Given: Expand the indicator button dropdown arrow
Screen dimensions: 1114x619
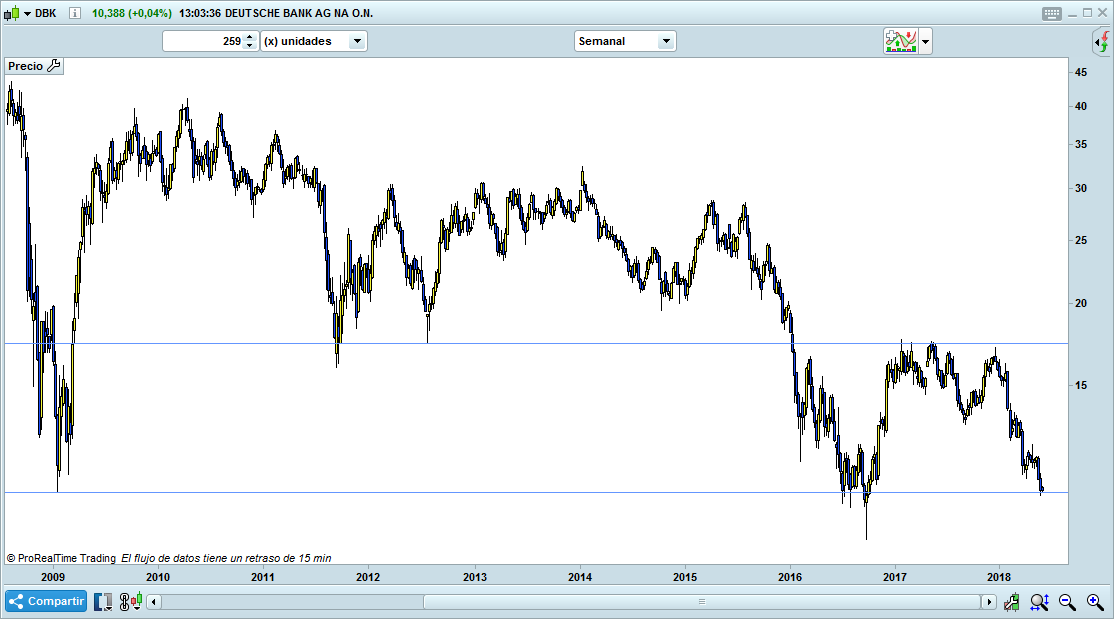Looking at the screenshot, I should click(x=925, y=41).
